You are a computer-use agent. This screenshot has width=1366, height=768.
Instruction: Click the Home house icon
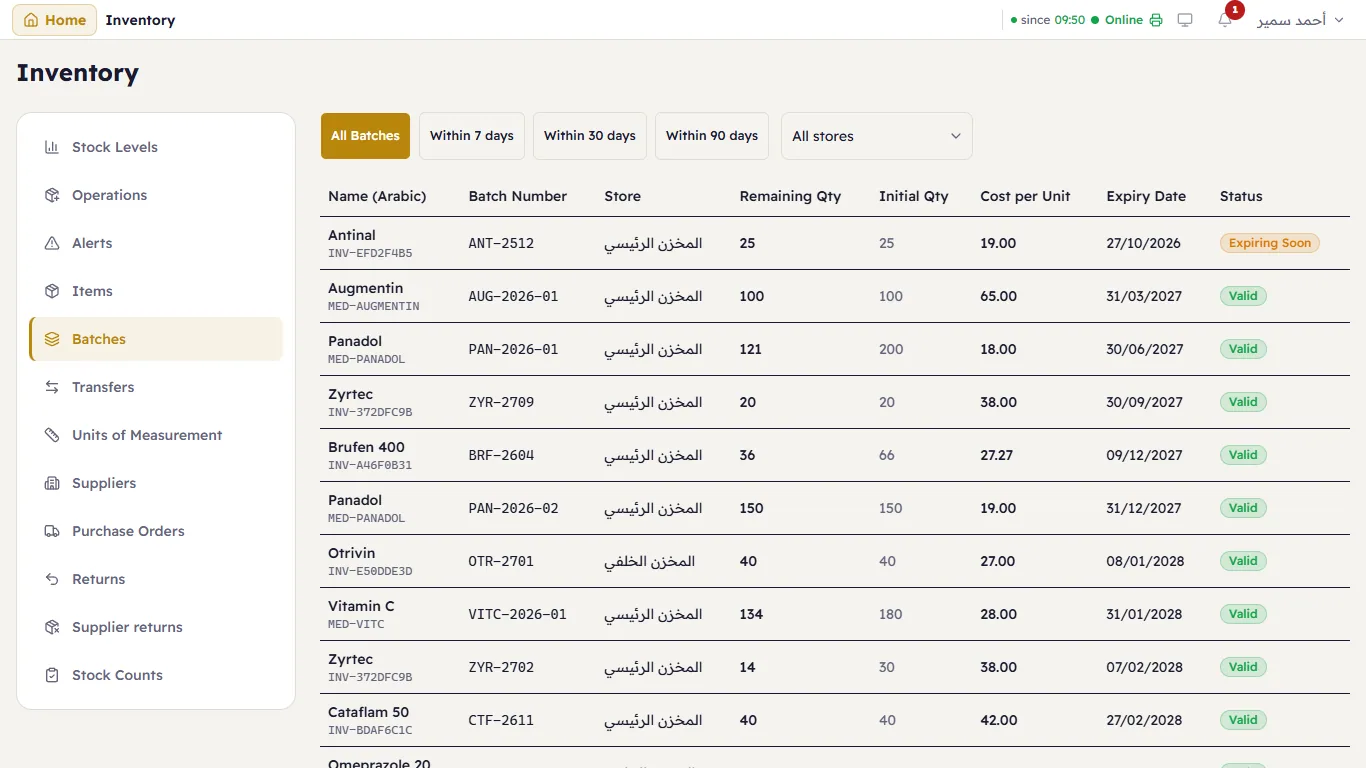pyautogui.click(x=31, y=20)
